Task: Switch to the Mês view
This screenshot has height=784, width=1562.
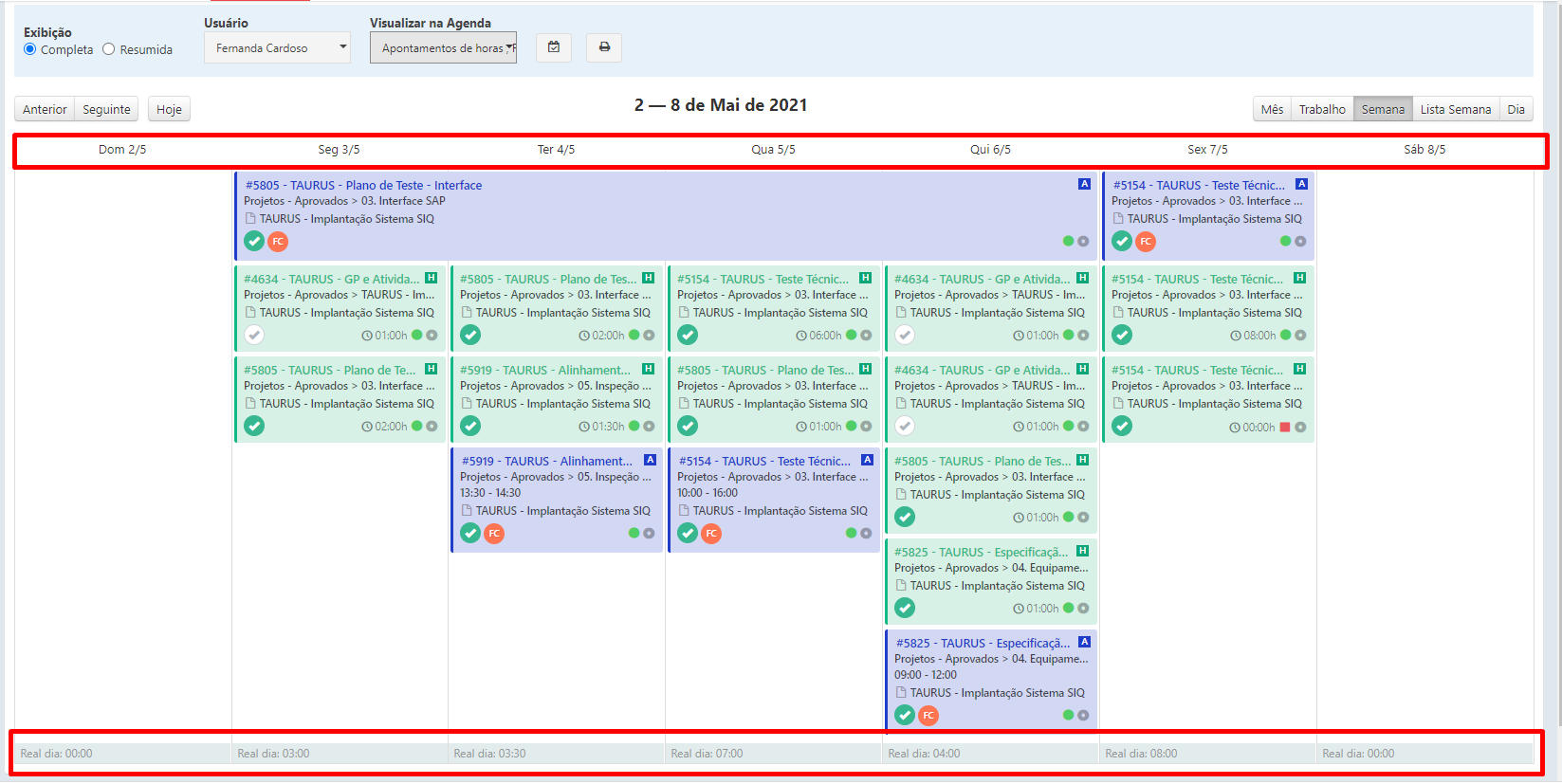Action: click(1272, 109)
